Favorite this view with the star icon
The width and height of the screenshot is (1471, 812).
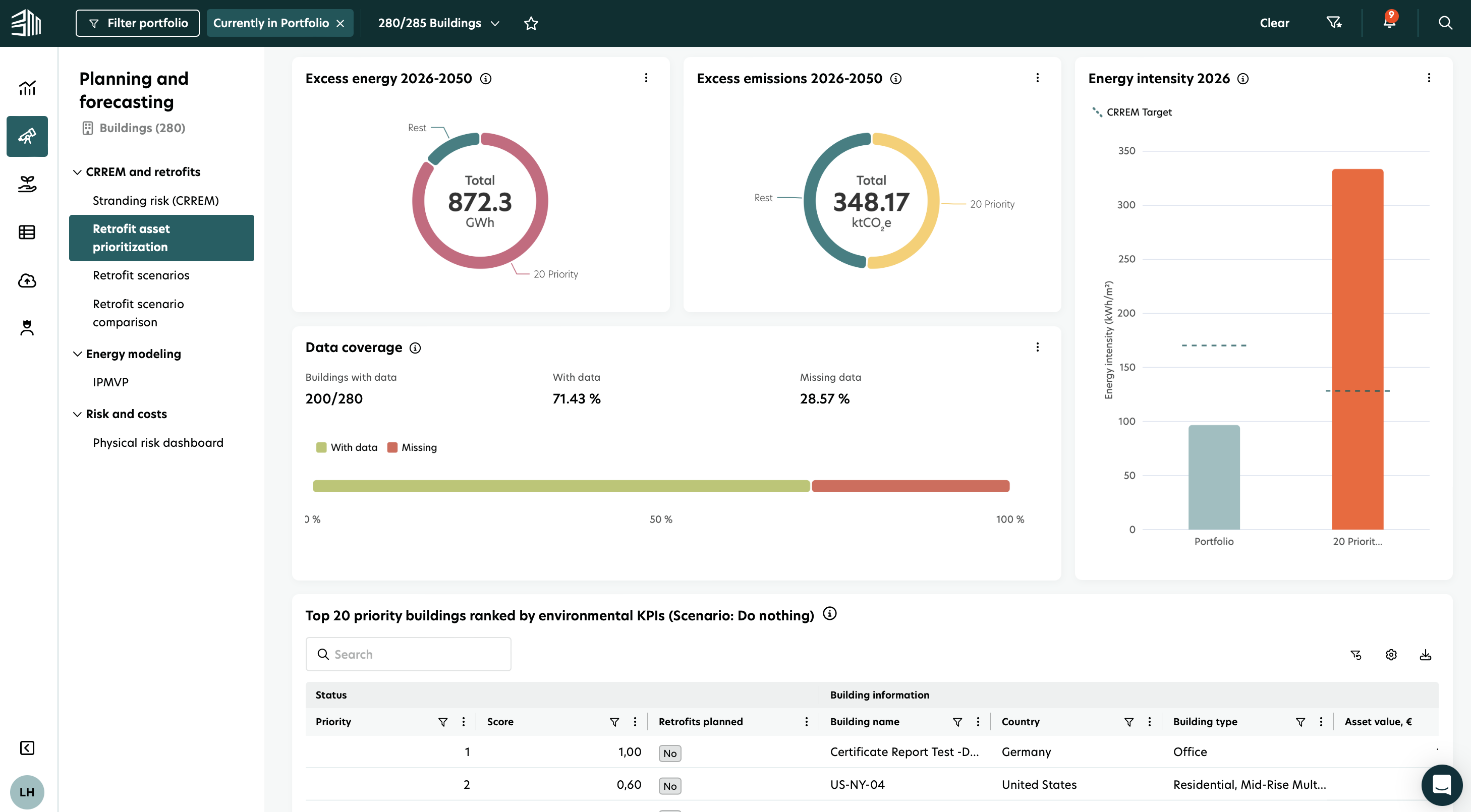coord(531,23)
